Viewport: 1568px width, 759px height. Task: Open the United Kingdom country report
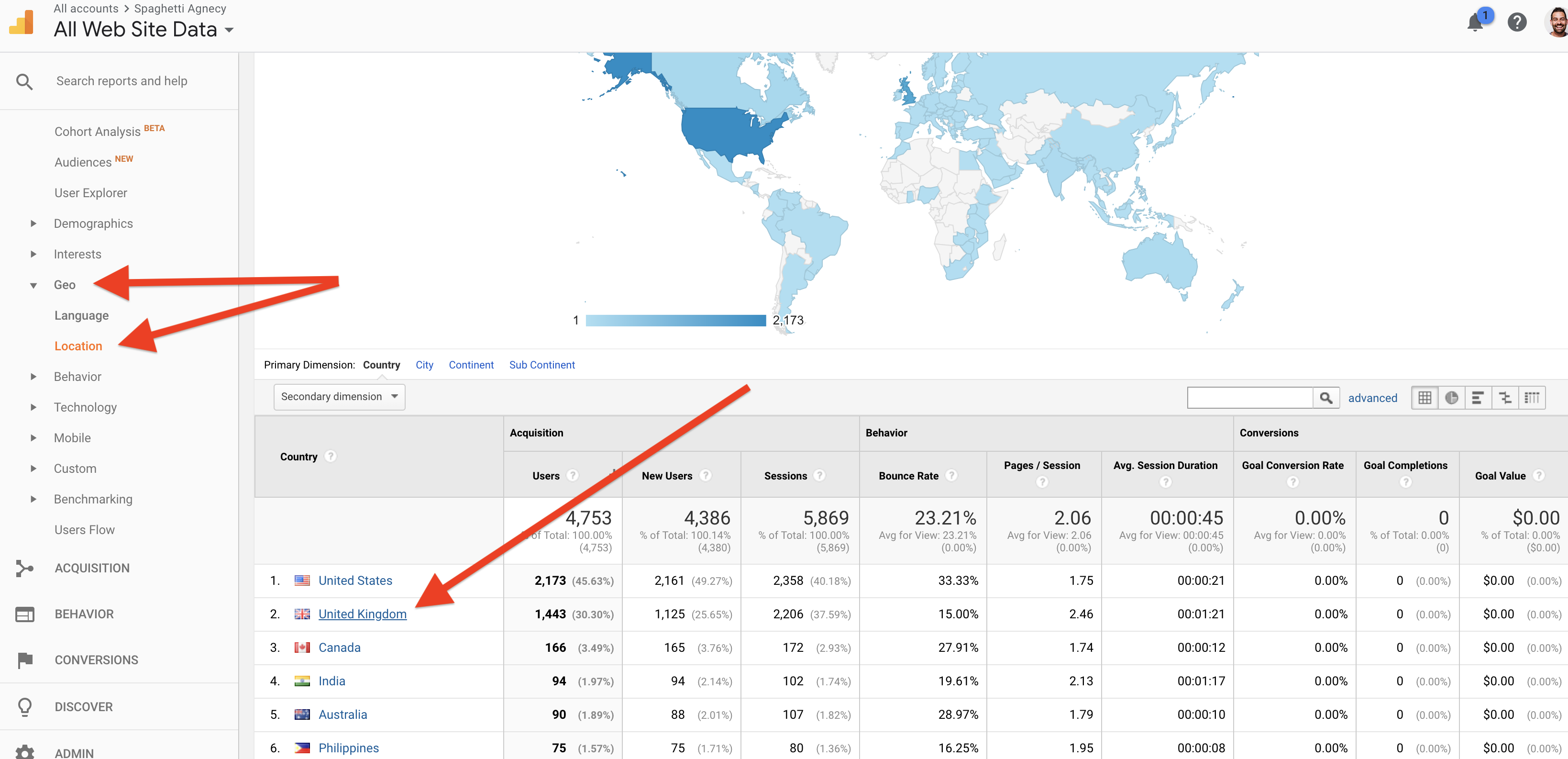tap(363, 614)
